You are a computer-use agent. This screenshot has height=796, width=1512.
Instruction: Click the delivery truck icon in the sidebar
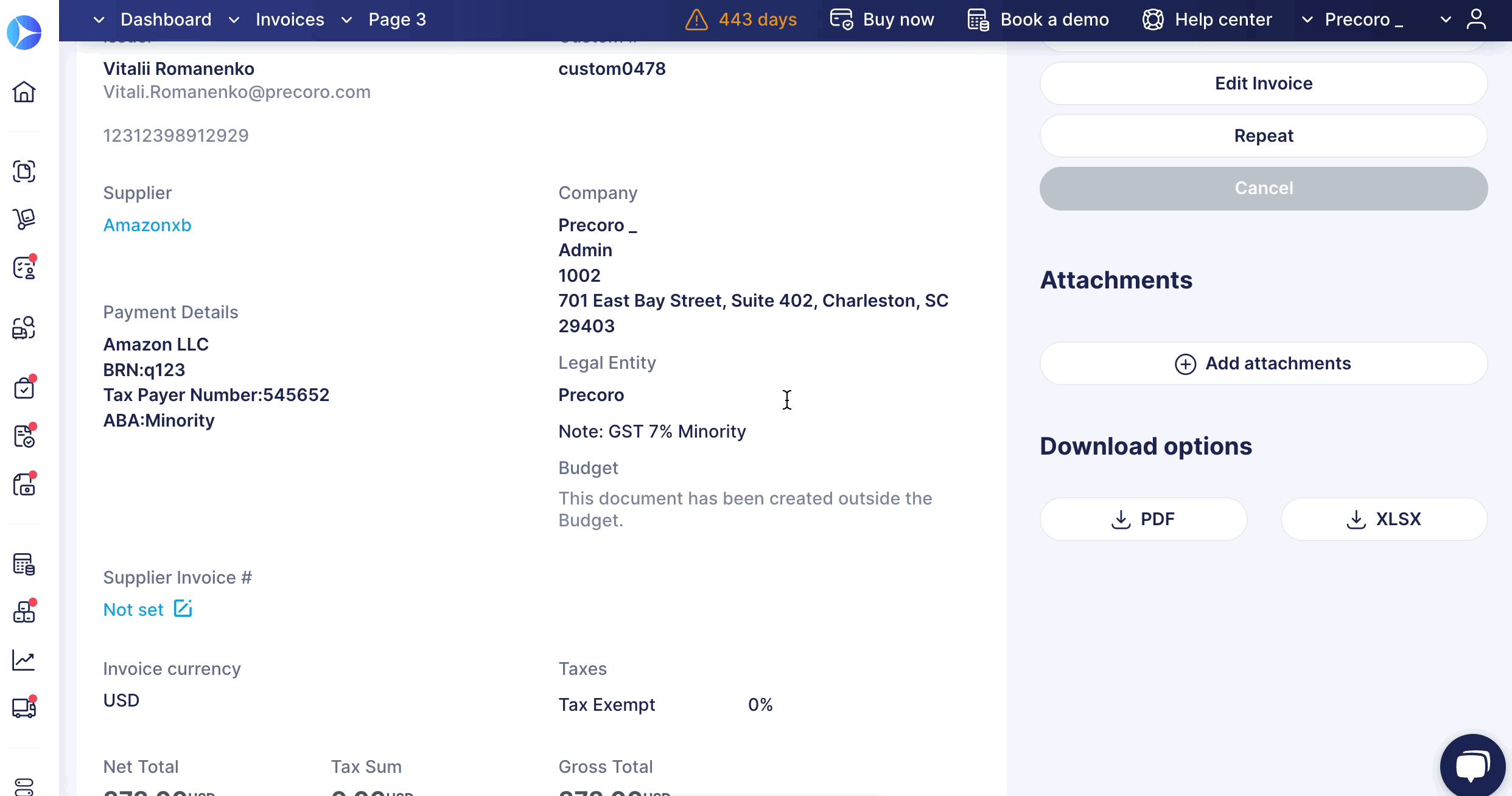pos(24,708)
